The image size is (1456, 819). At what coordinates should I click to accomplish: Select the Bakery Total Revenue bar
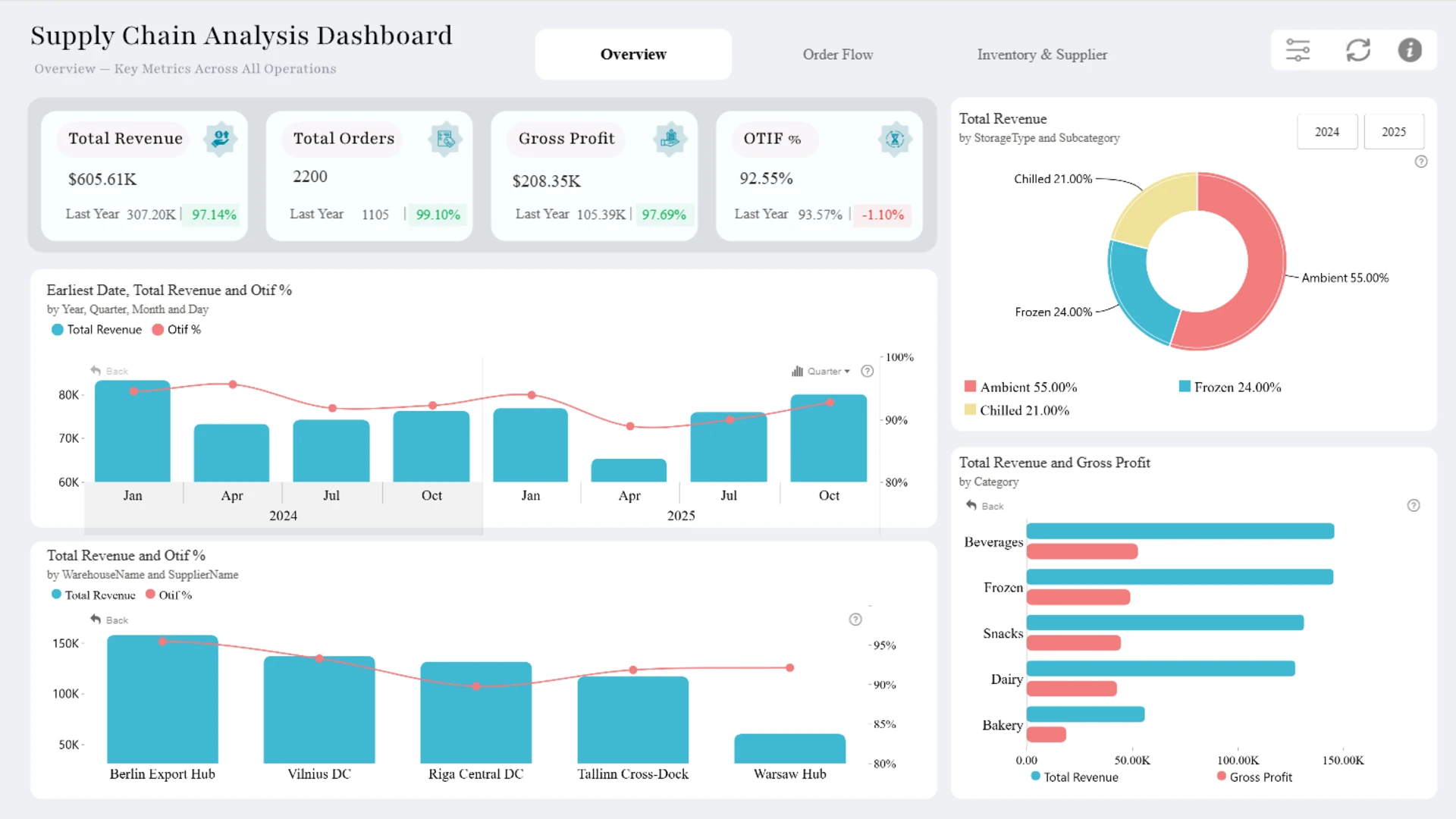click(x=1086, y=714)
